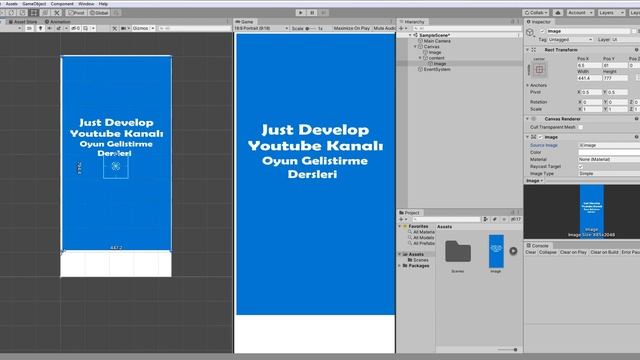Click the Pause button

(x=312, y=13)
